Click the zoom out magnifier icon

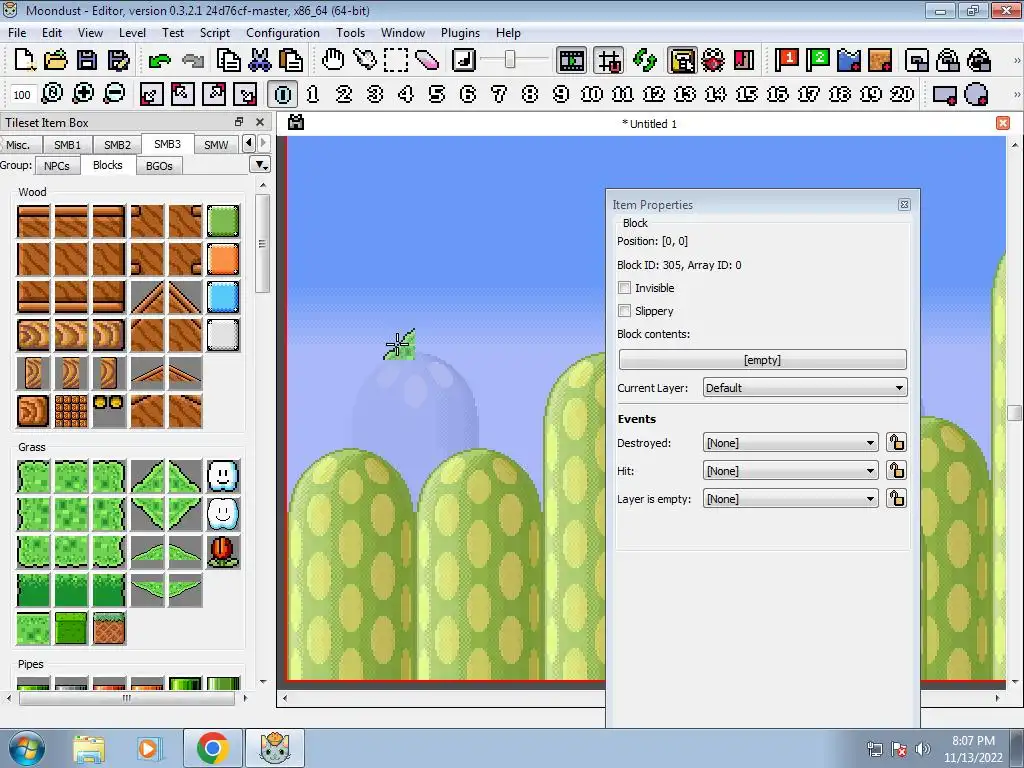click(114, 94)
